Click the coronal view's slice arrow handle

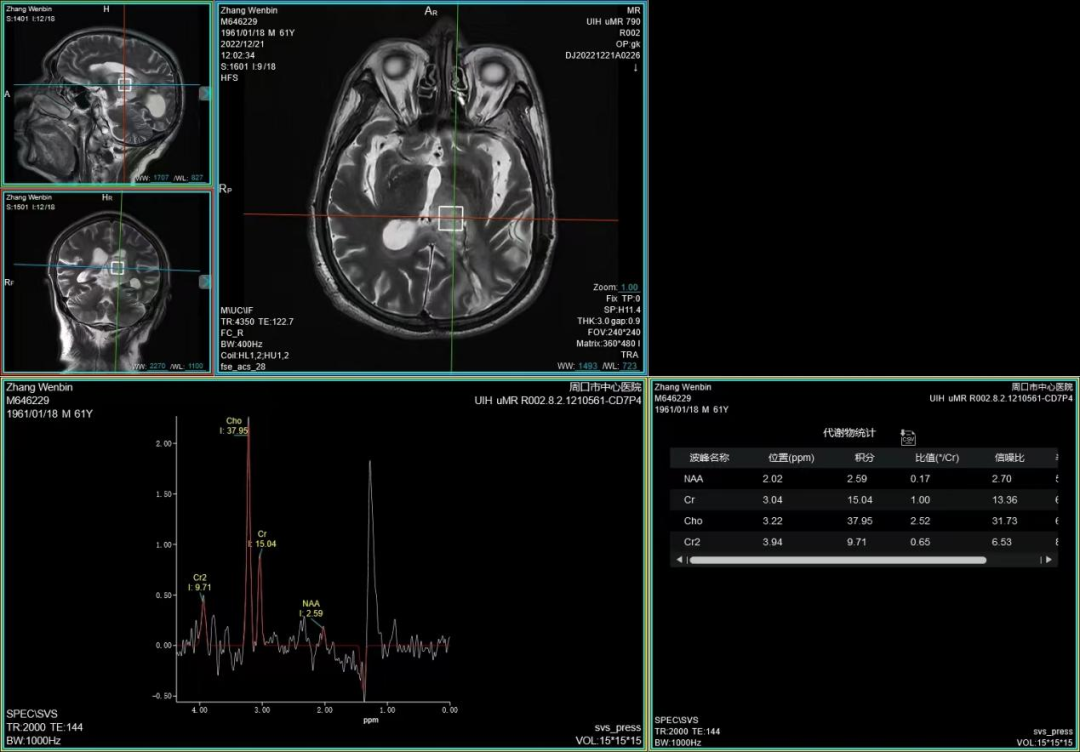pyautogui.click(x=205, y=282)
